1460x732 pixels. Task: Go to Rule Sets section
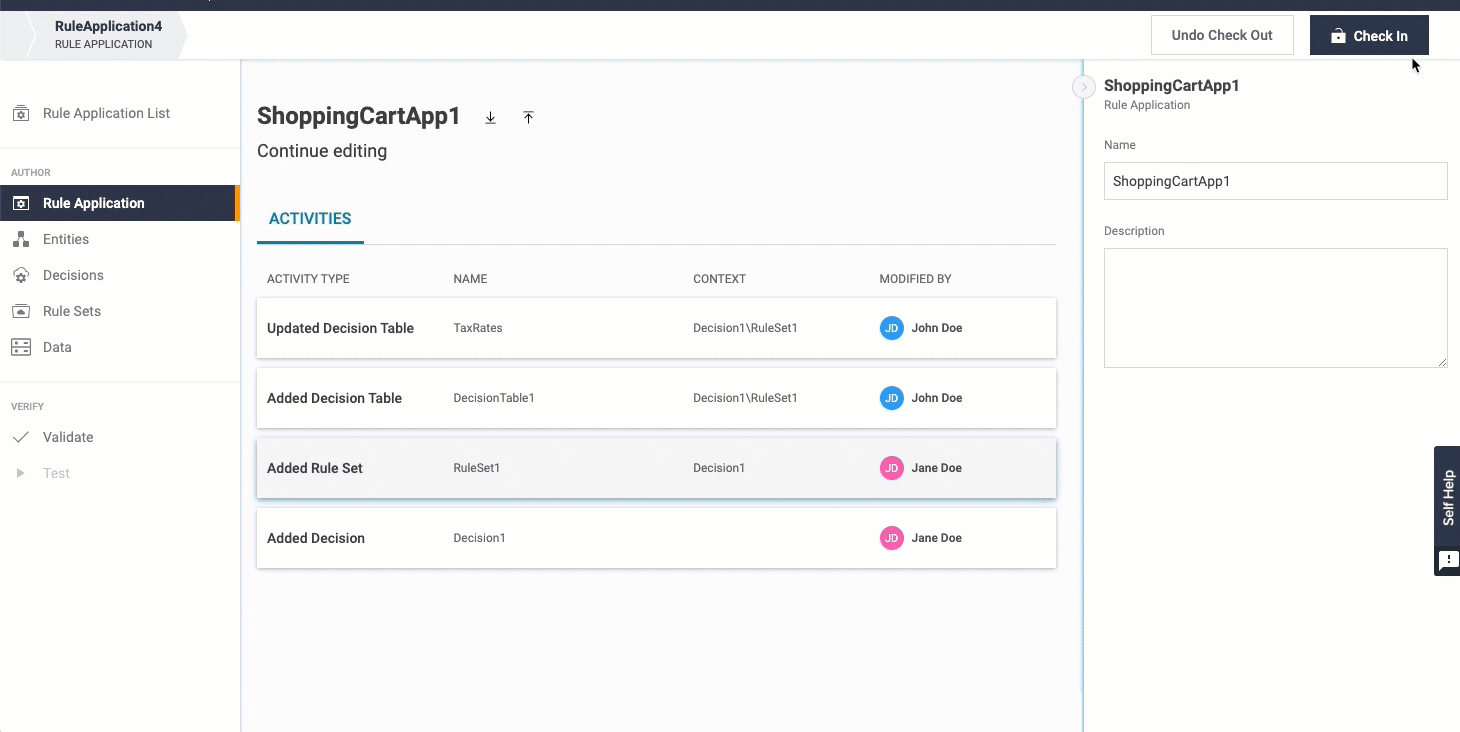[72, 311]
